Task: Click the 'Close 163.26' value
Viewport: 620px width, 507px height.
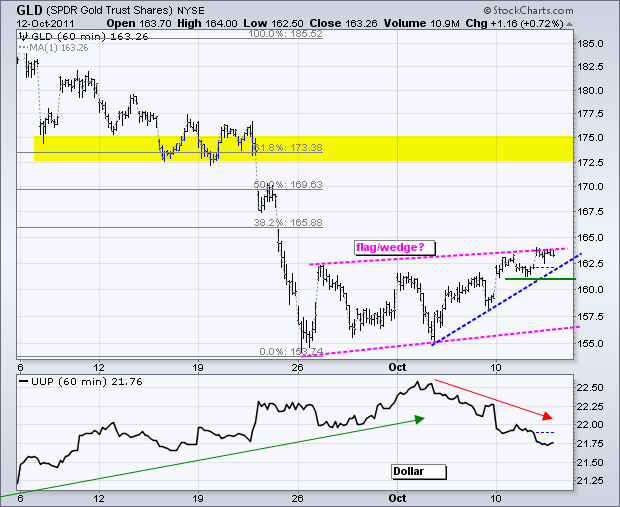Action: [x=344, y=23]
